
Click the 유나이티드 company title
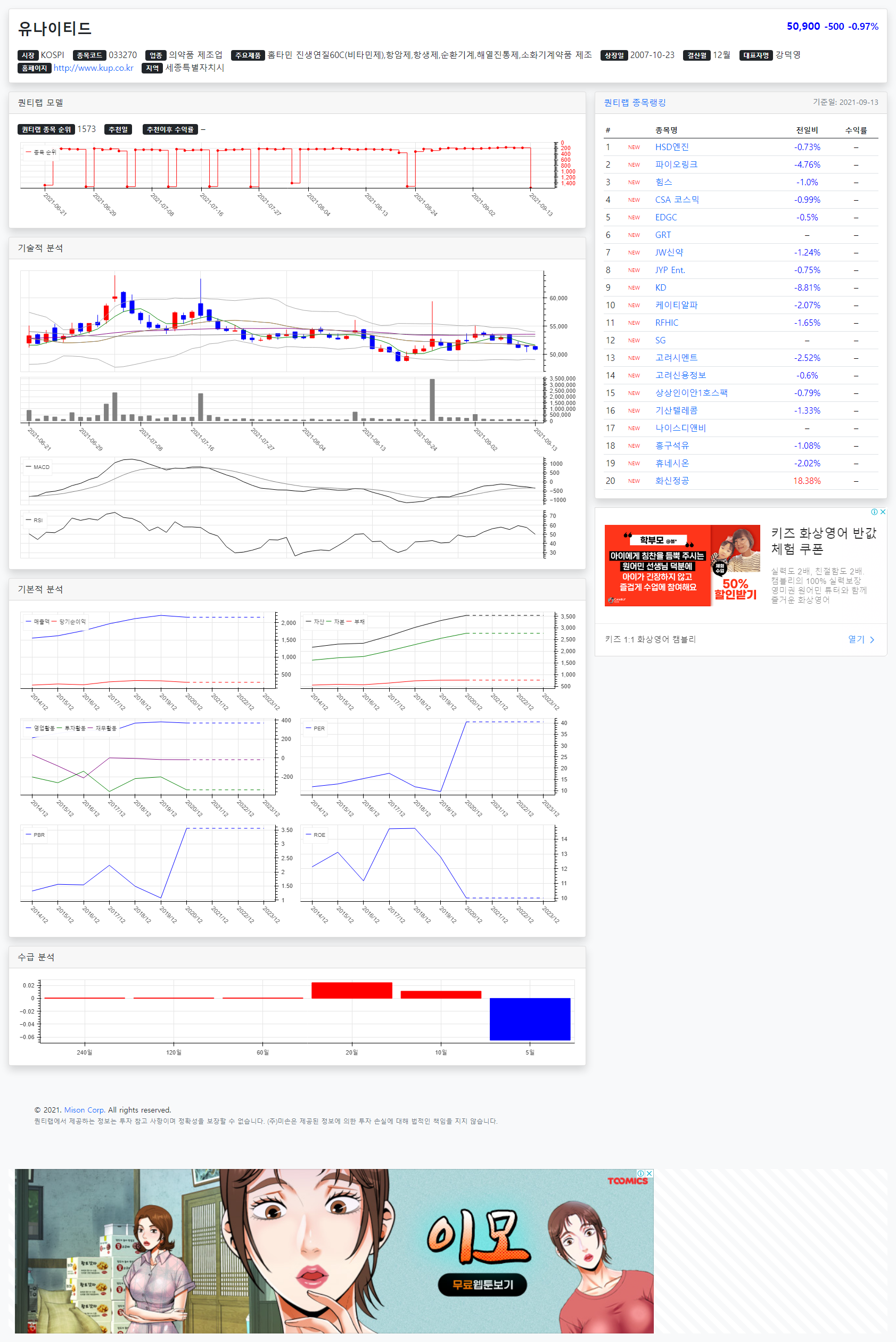[x=55, y=29]
